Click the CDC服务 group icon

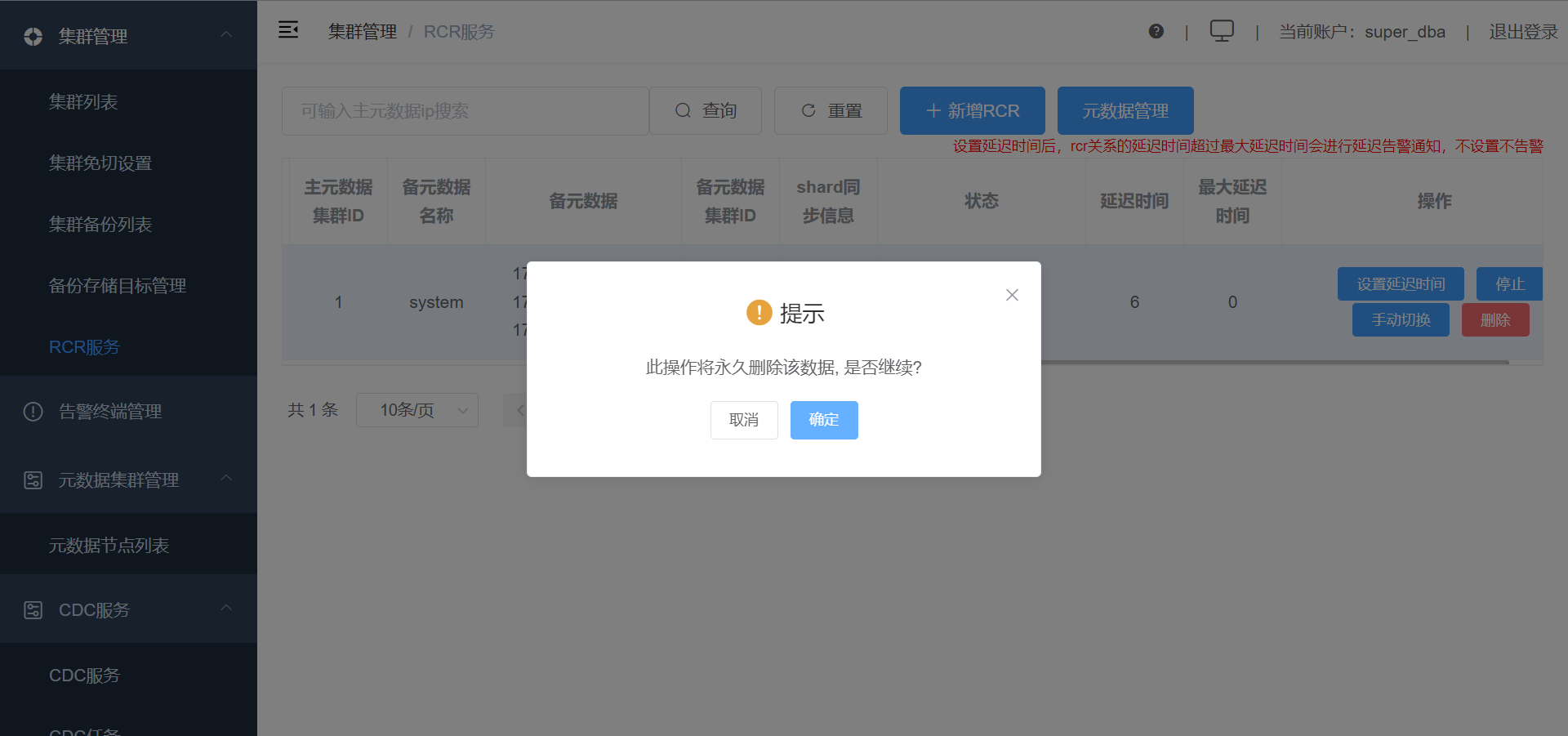click(33, 609)
